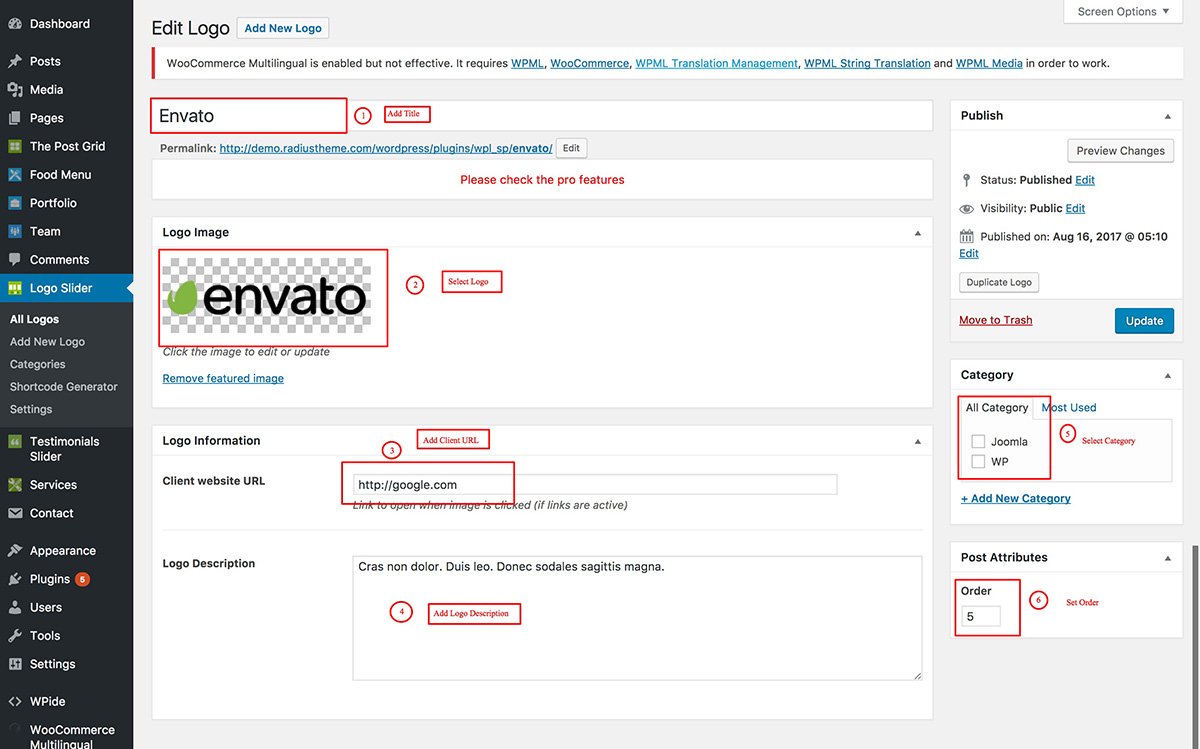Click the Update button
1200x749 pixels.
[1144, 321]
